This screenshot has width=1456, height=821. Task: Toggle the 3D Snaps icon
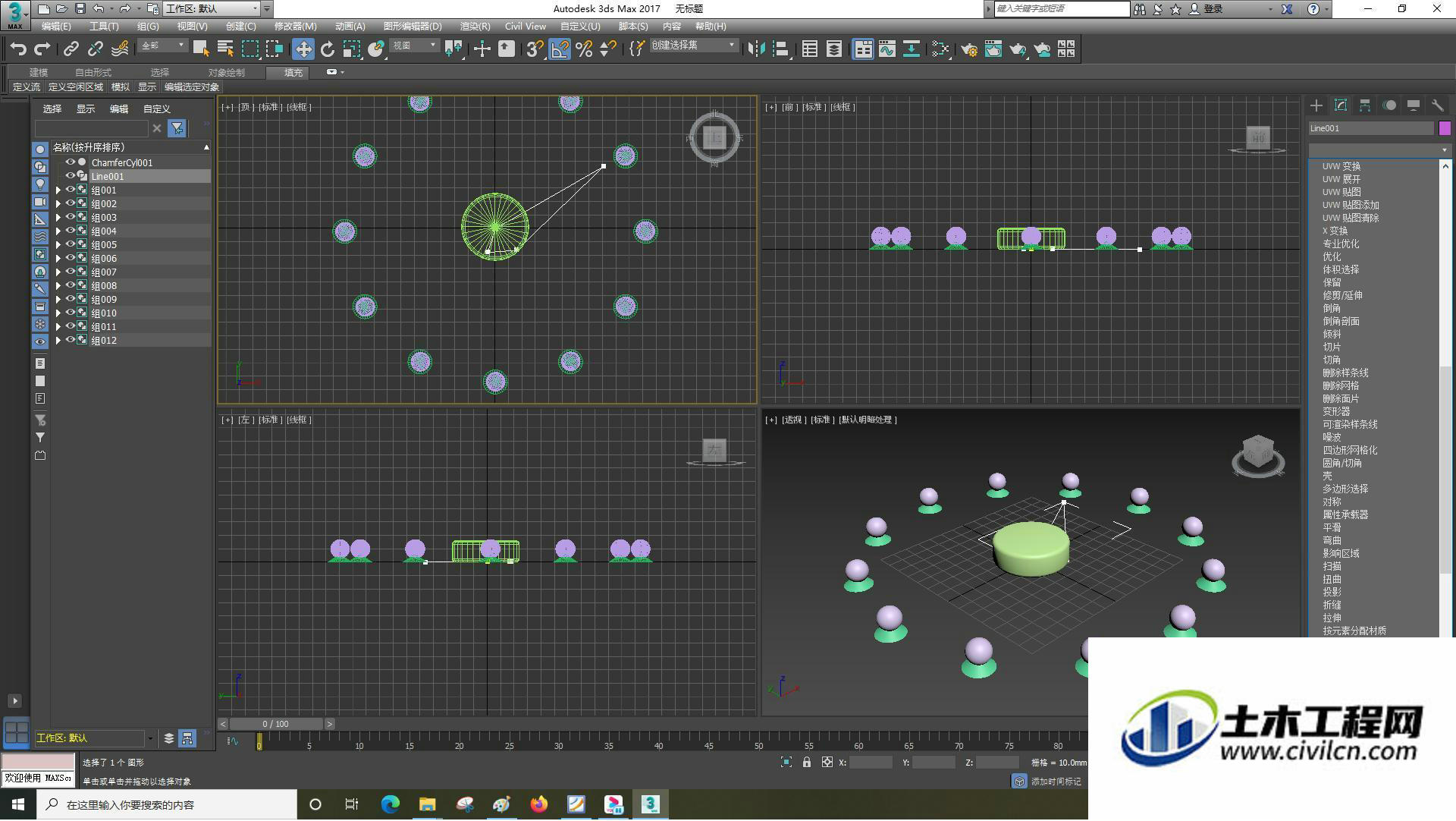point(535,49)
